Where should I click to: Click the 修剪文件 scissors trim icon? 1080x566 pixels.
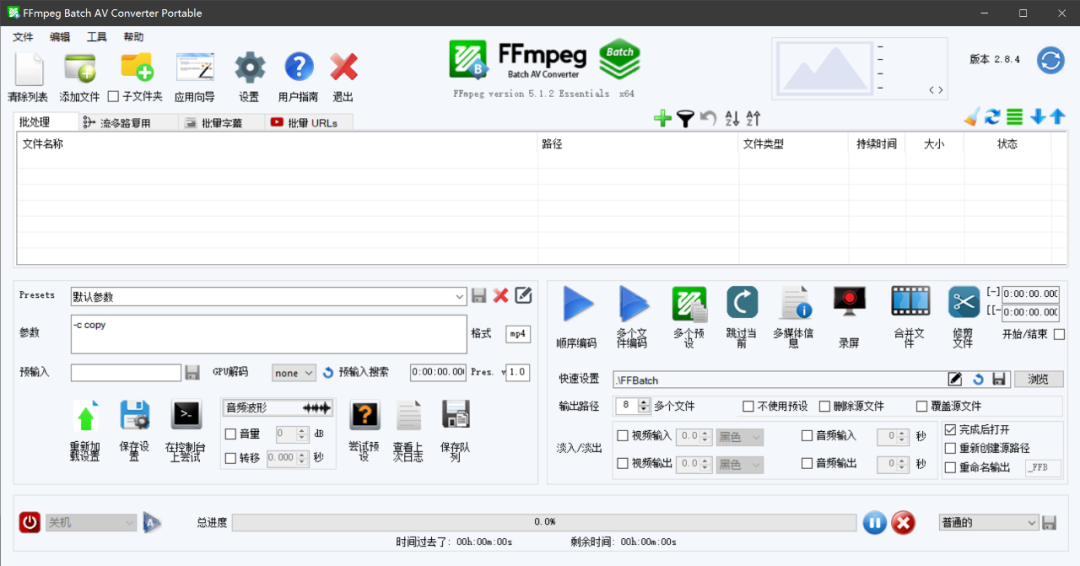963,302
